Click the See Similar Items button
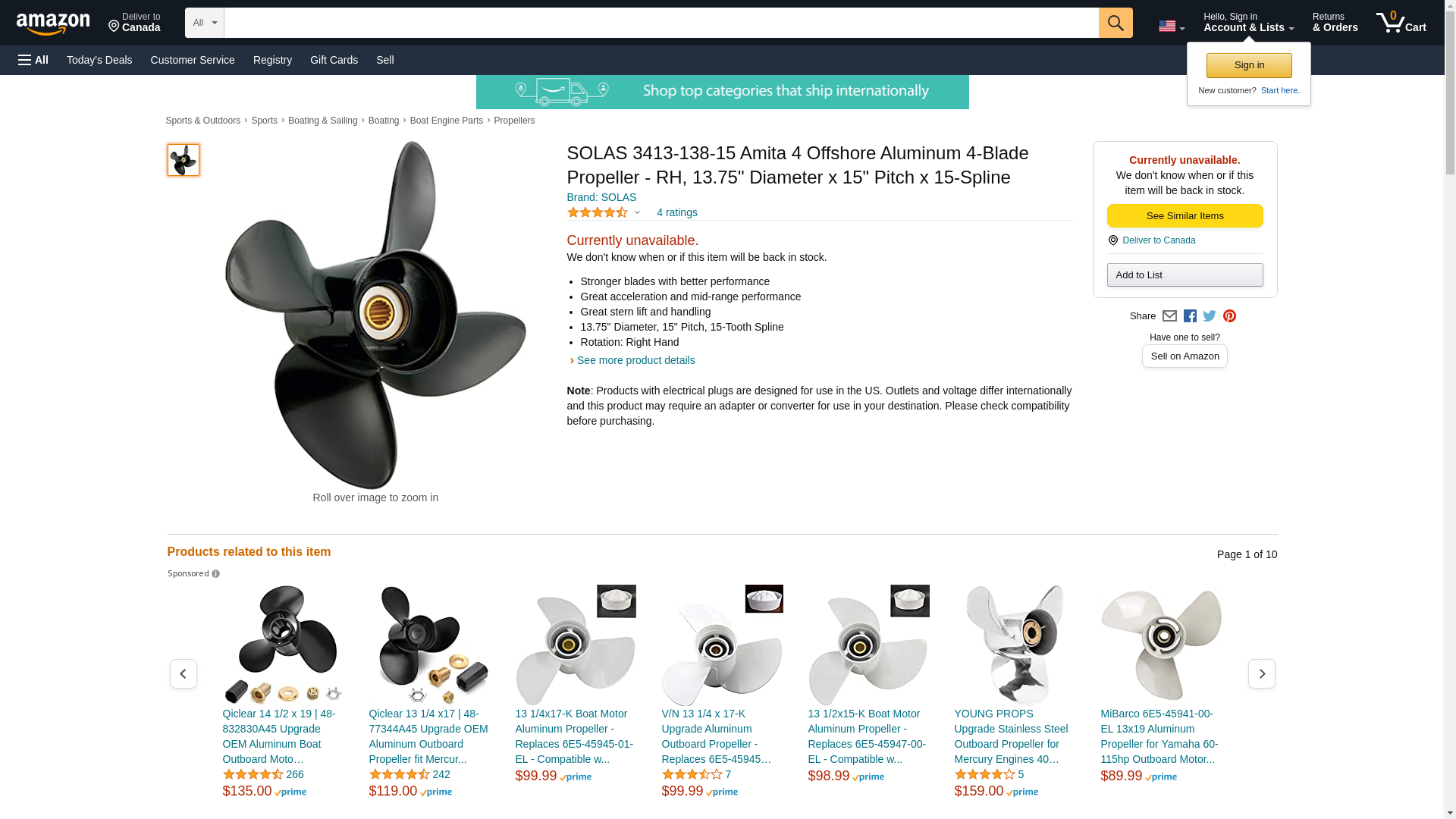1456x819 pixels. tap(1185, 216)
